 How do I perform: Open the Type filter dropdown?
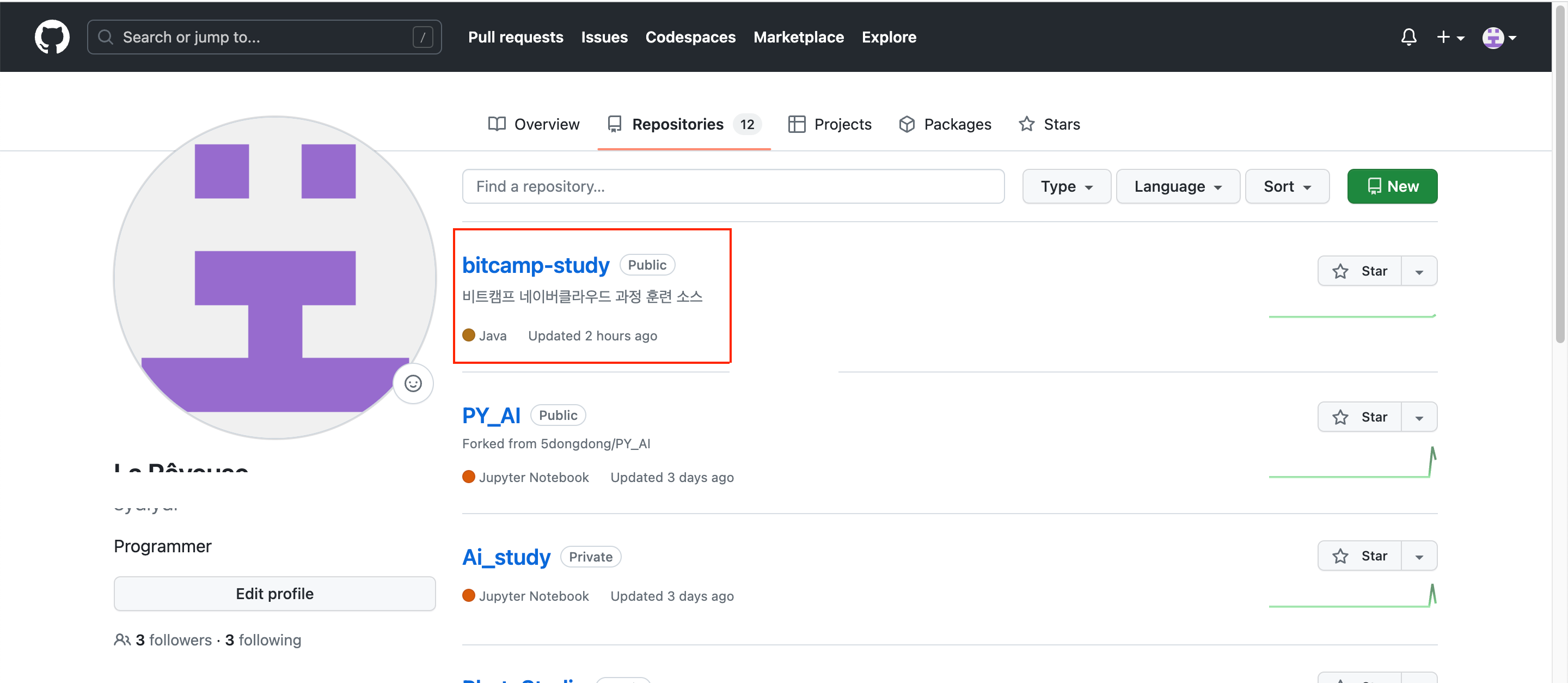click(1066, 186)
